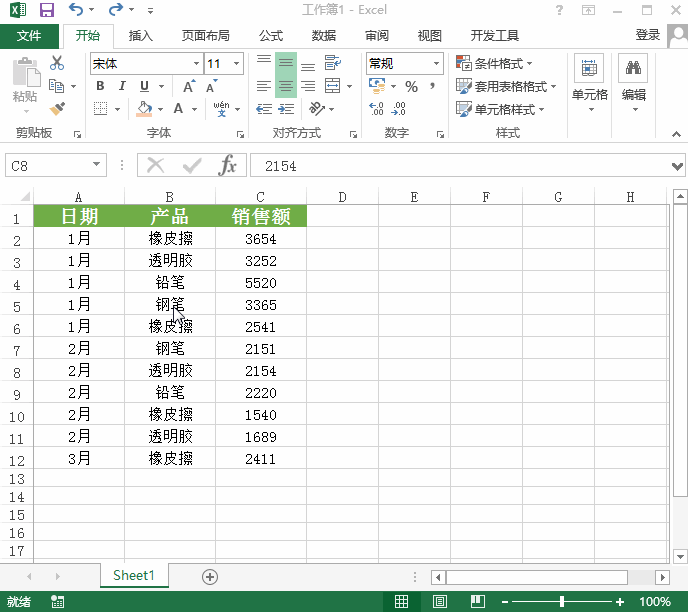
Task: Click 登录 to sign in
Action: pos(648,35)
